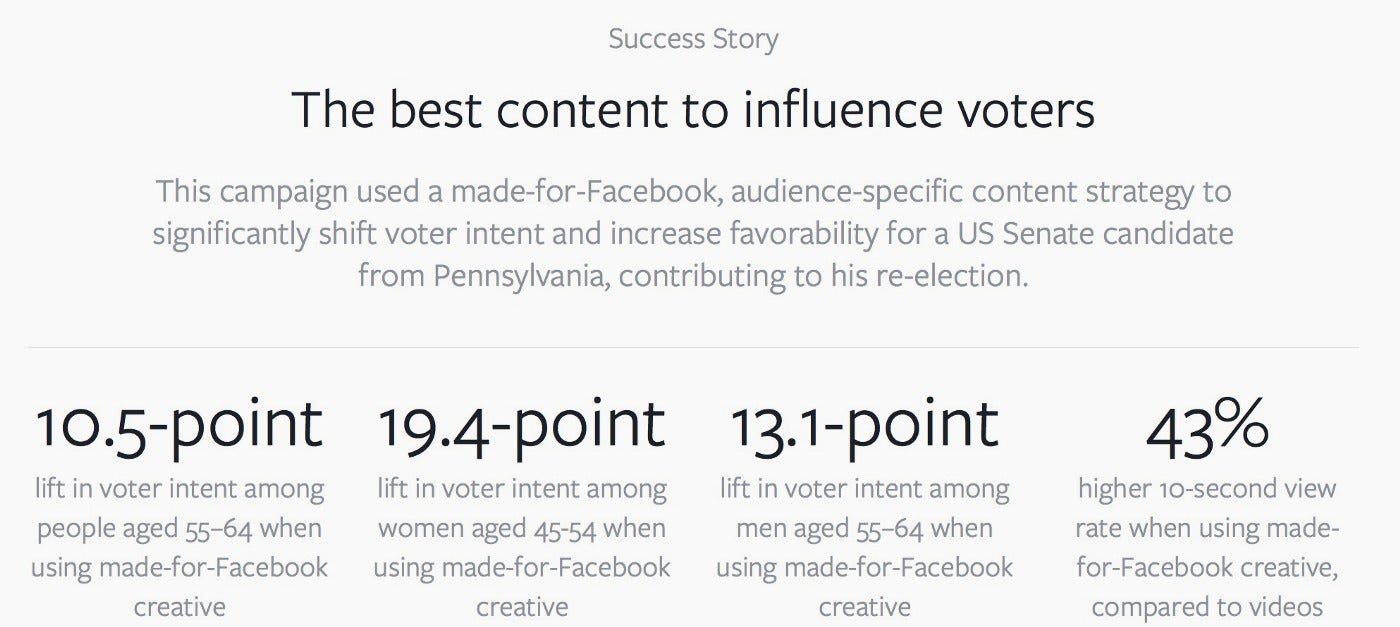
Task: Select the "19.4-point" statistic
Action: coord(522,425)
